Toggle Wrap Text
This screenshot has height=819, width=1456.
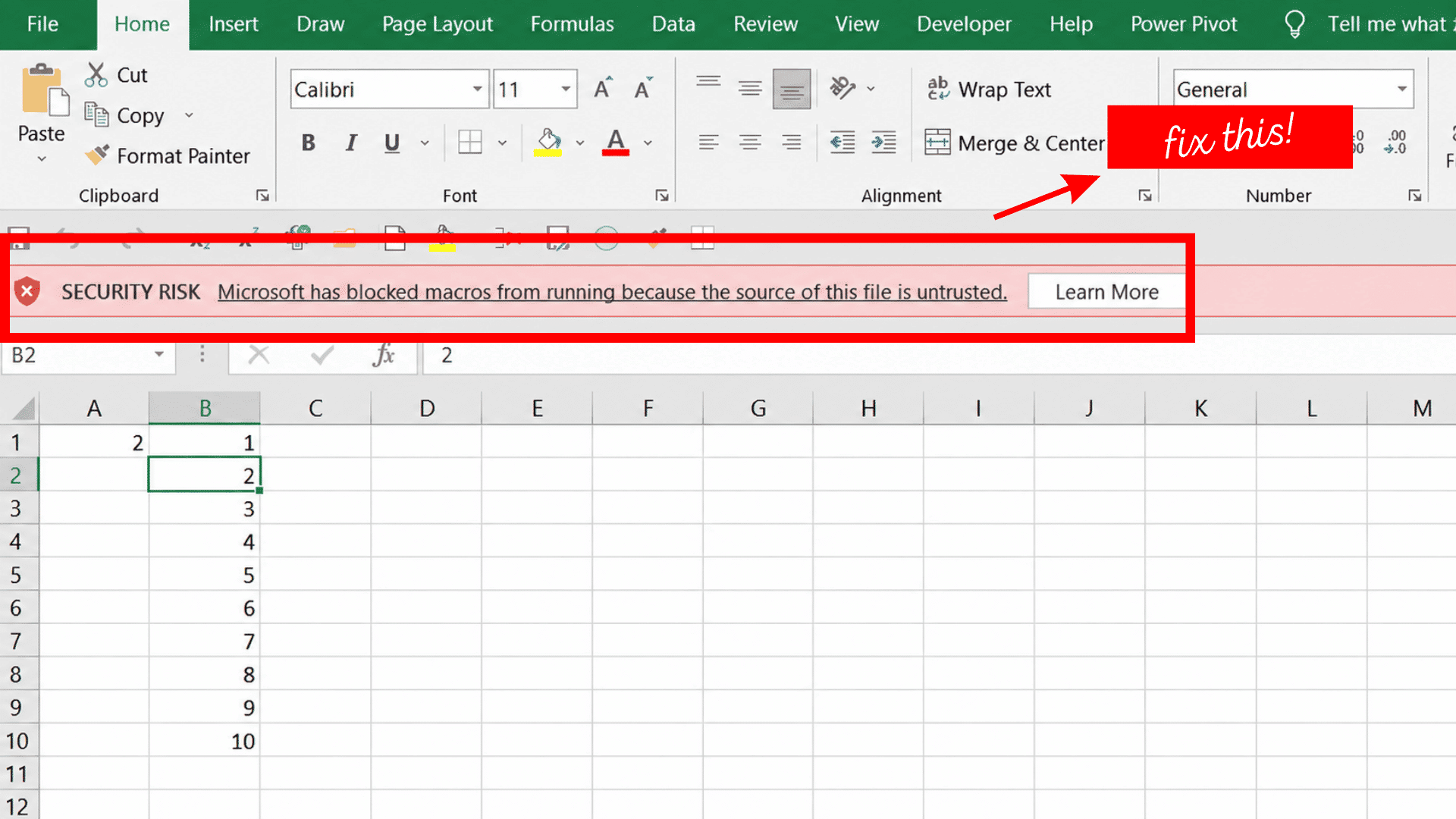click(x=989, y=89)
